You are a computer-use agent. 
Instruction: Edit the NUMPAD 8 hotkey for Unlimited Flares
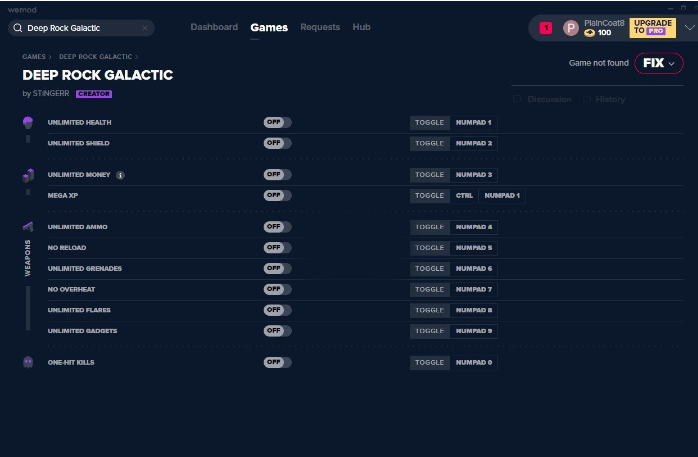point(474,310)
